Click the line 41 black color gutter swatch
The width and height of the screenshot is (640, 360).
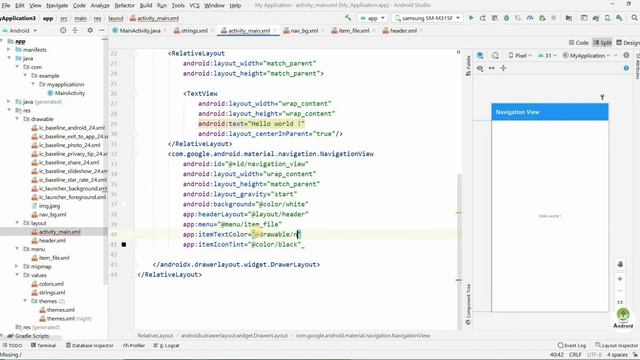124,244
